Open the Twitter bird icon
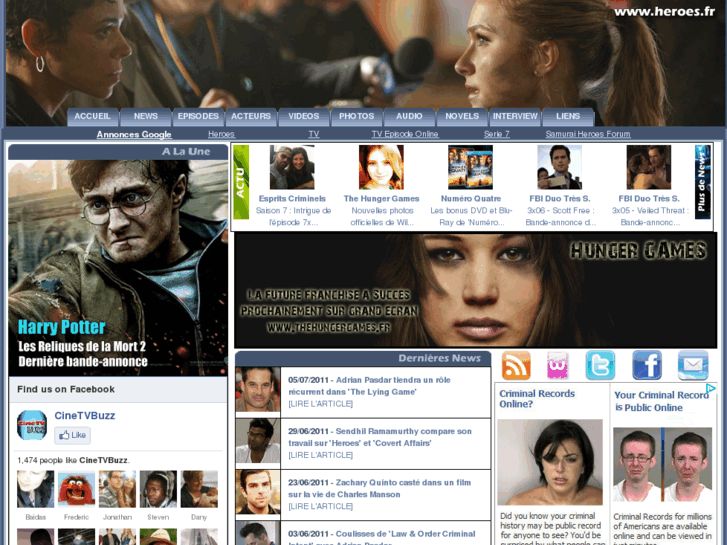The width and height of the screenshot is (727, 545). click(600, 365)
